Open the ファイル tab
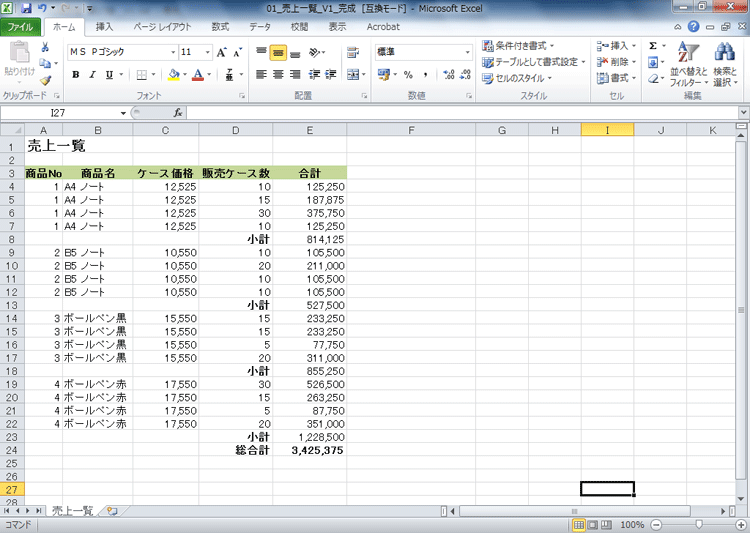 tap(21, 27)
